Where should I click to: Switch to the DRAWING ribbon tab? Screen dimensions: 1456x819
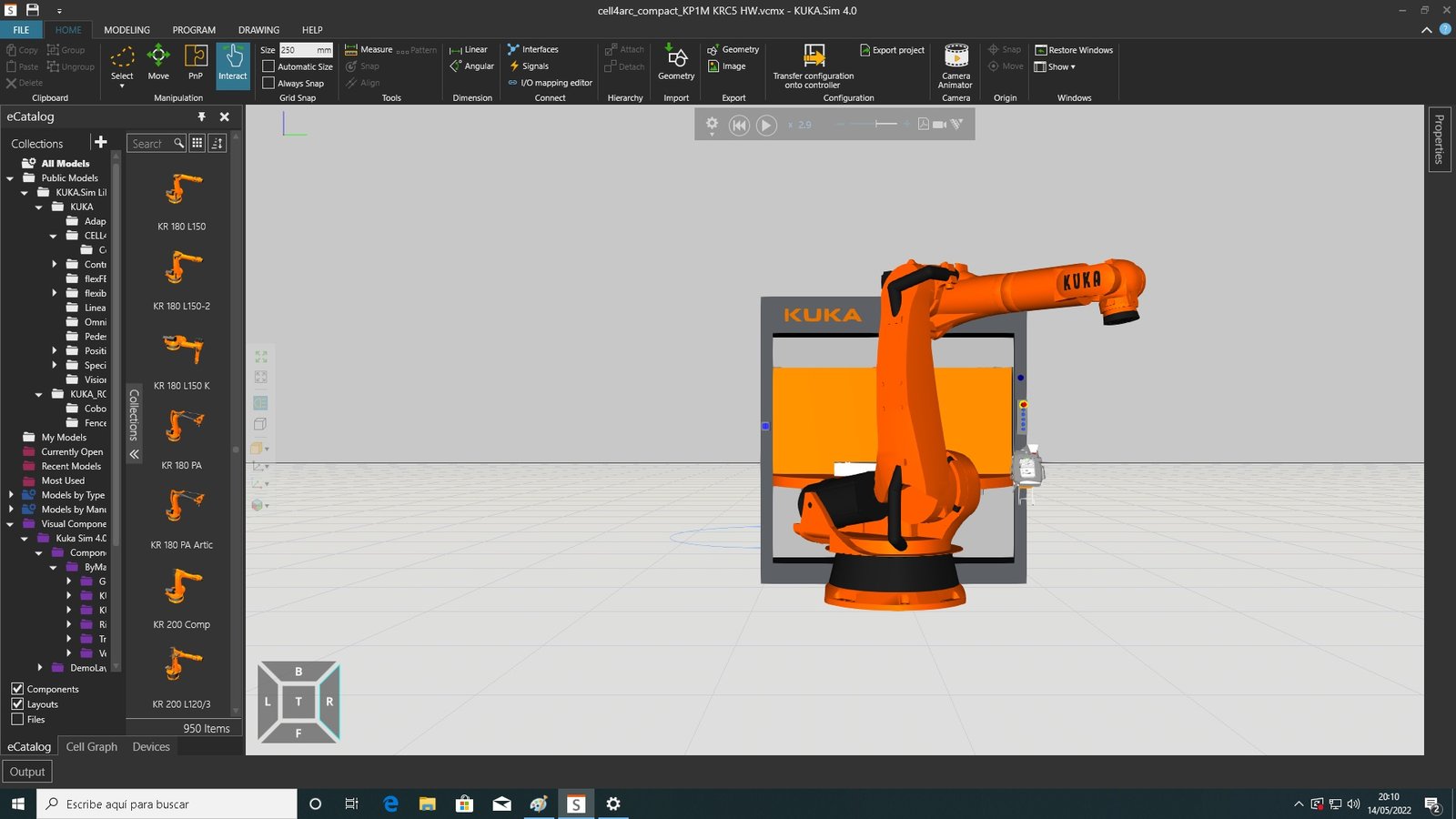tap(258, 30)
